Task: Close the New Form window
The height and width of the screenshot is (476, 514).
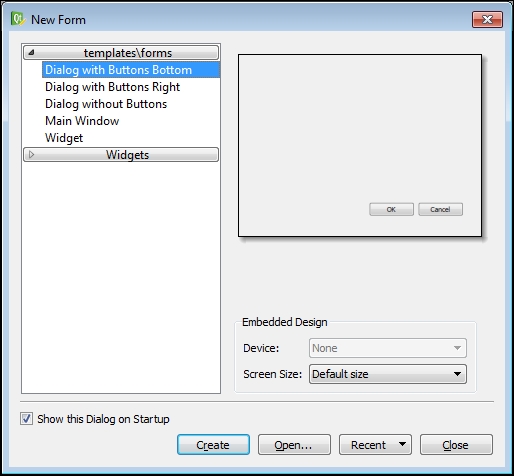Action: (x=487, y=20)
